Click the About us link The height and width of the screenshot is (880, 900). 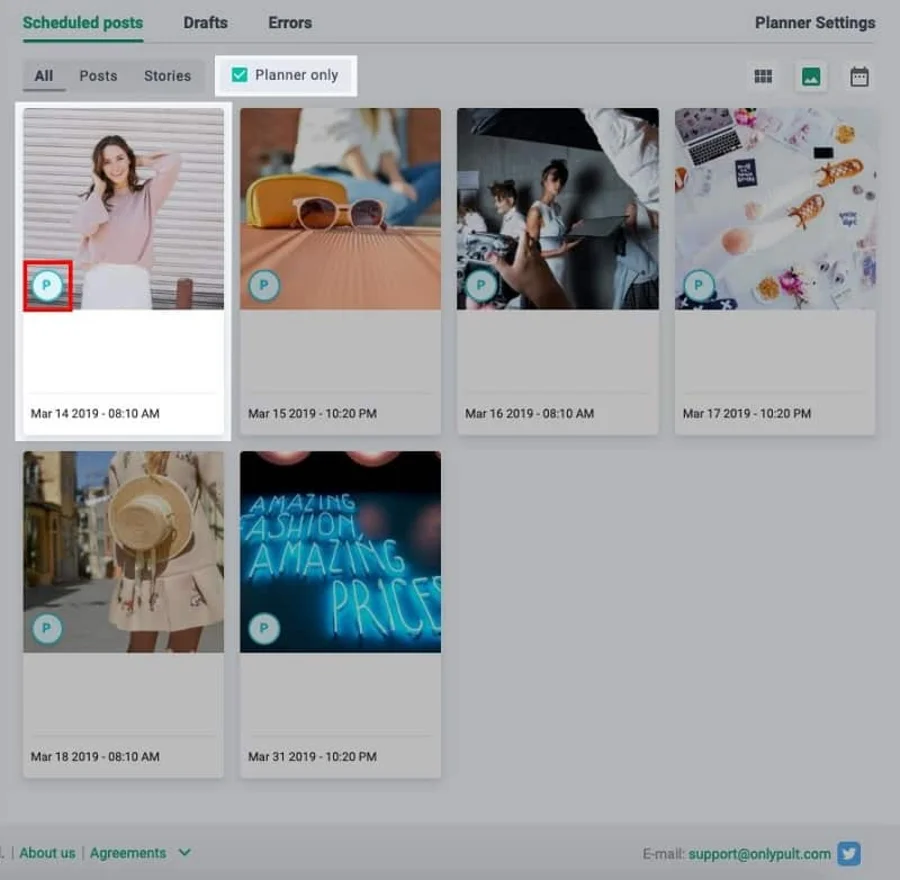[47, 853]
